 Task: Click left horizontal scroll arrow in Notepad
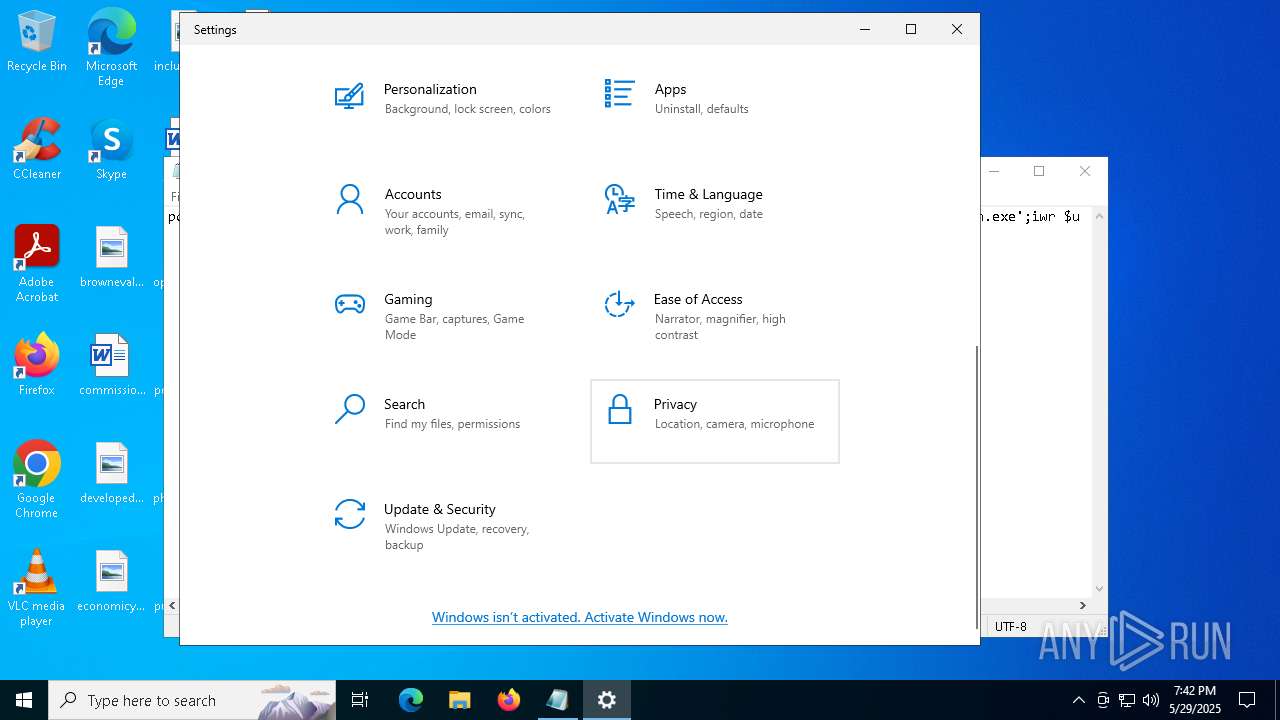172,605
